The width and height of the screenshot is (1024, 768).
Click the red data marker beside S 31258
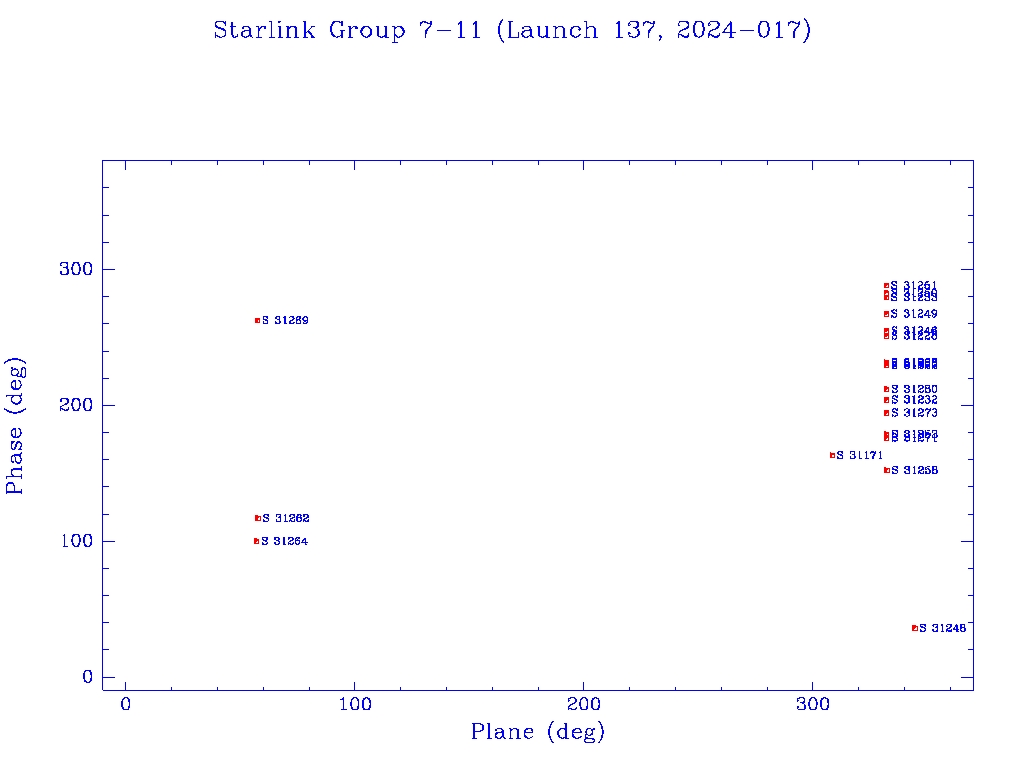(x=886, y=470)
